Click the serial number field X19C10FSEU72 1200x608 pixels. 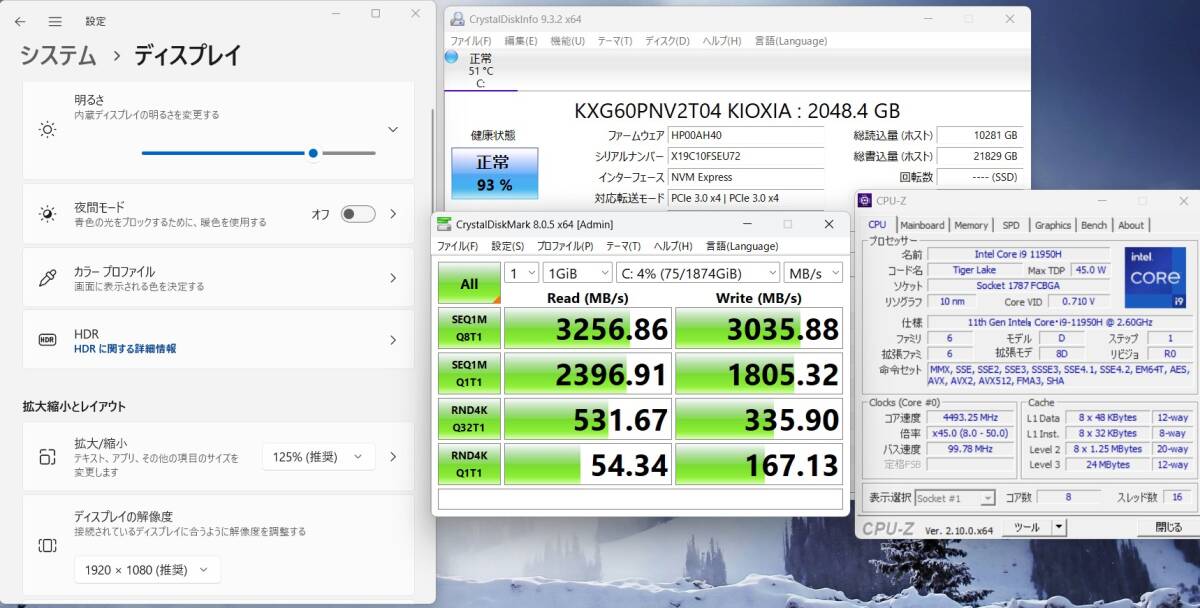coord(745,156)
